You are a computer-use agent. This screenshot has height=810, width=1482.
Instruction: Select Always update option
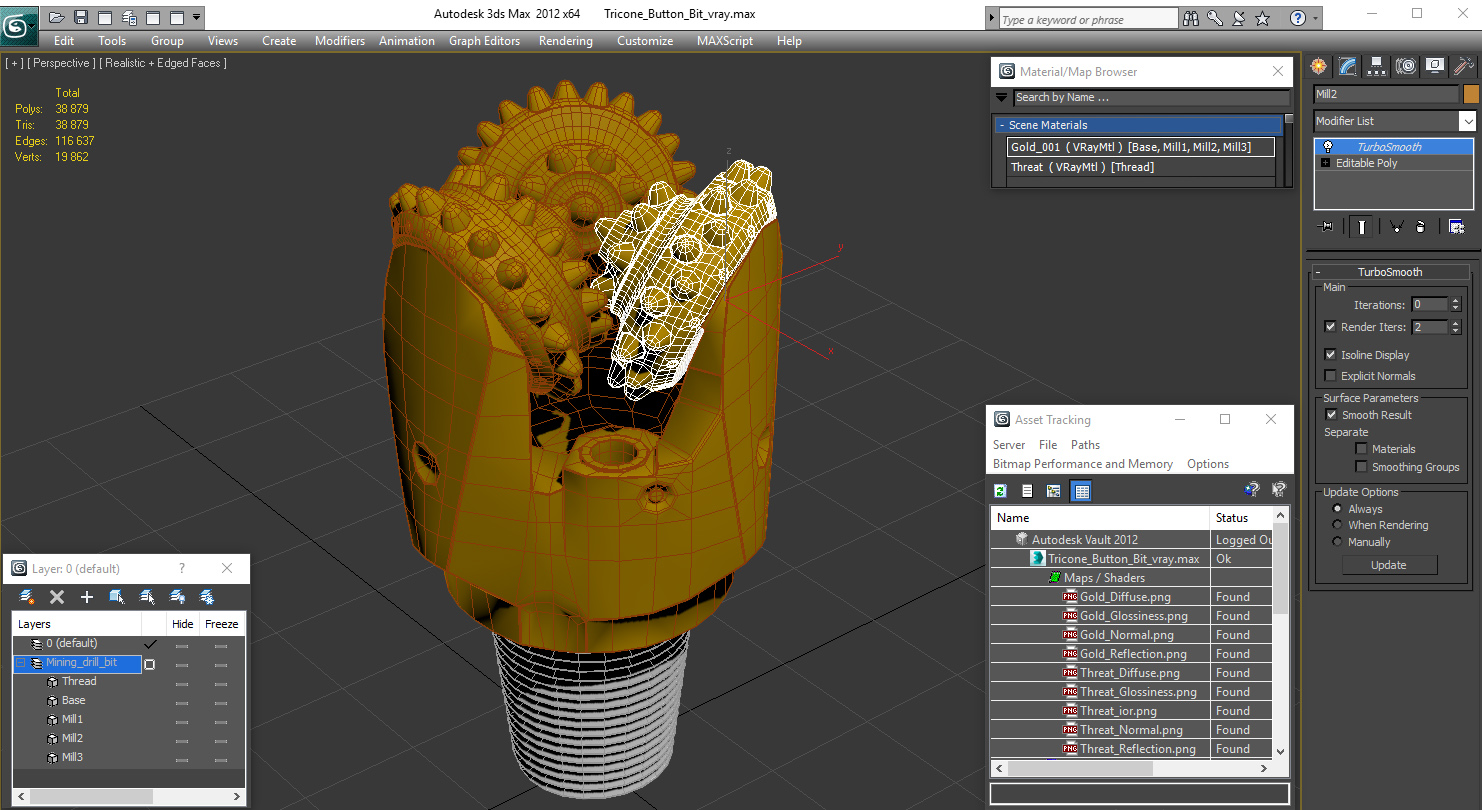(1338, 509)
